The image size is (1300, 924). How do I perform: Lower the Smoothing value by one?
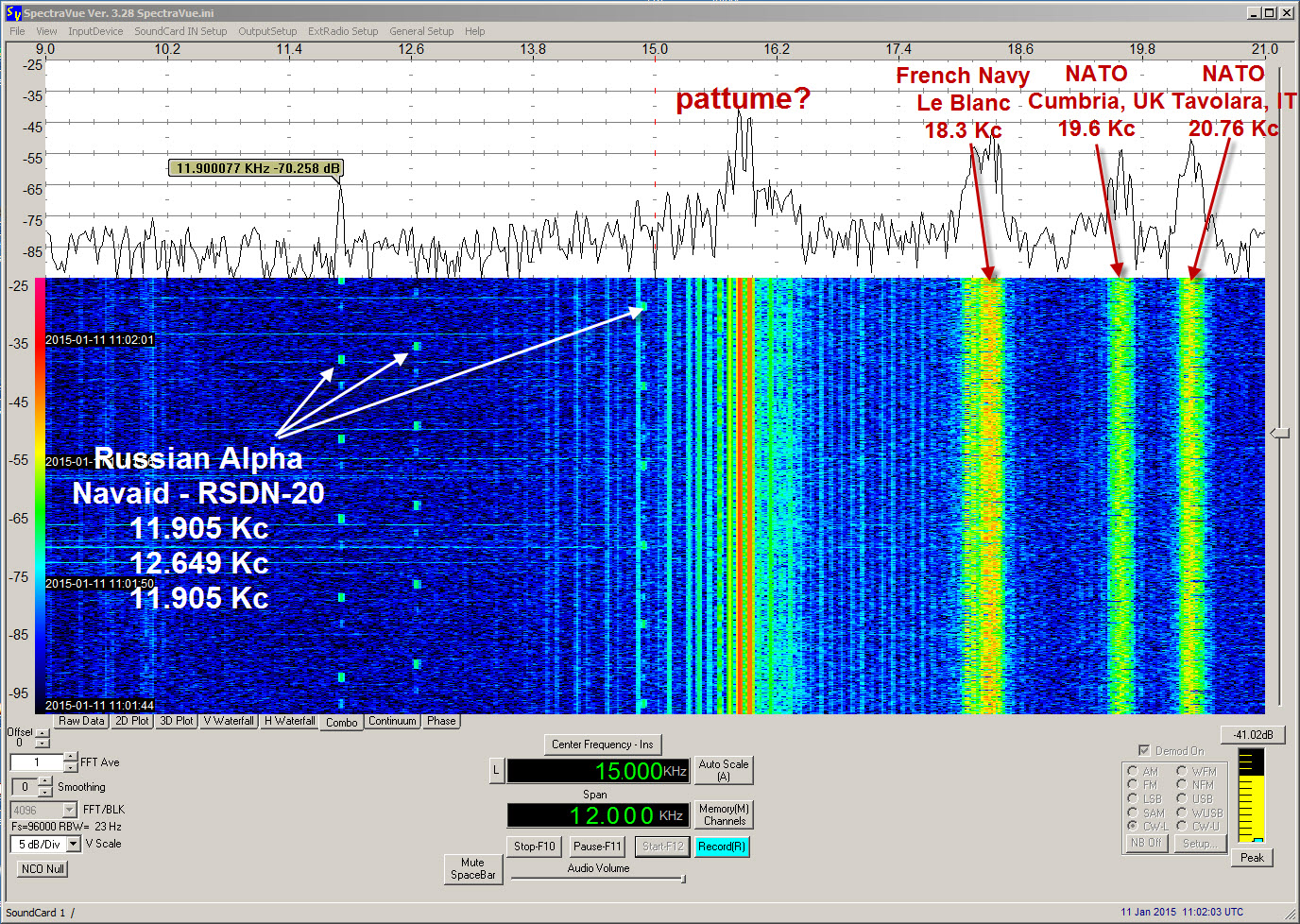pyautogui.click(x=46, y=792)
